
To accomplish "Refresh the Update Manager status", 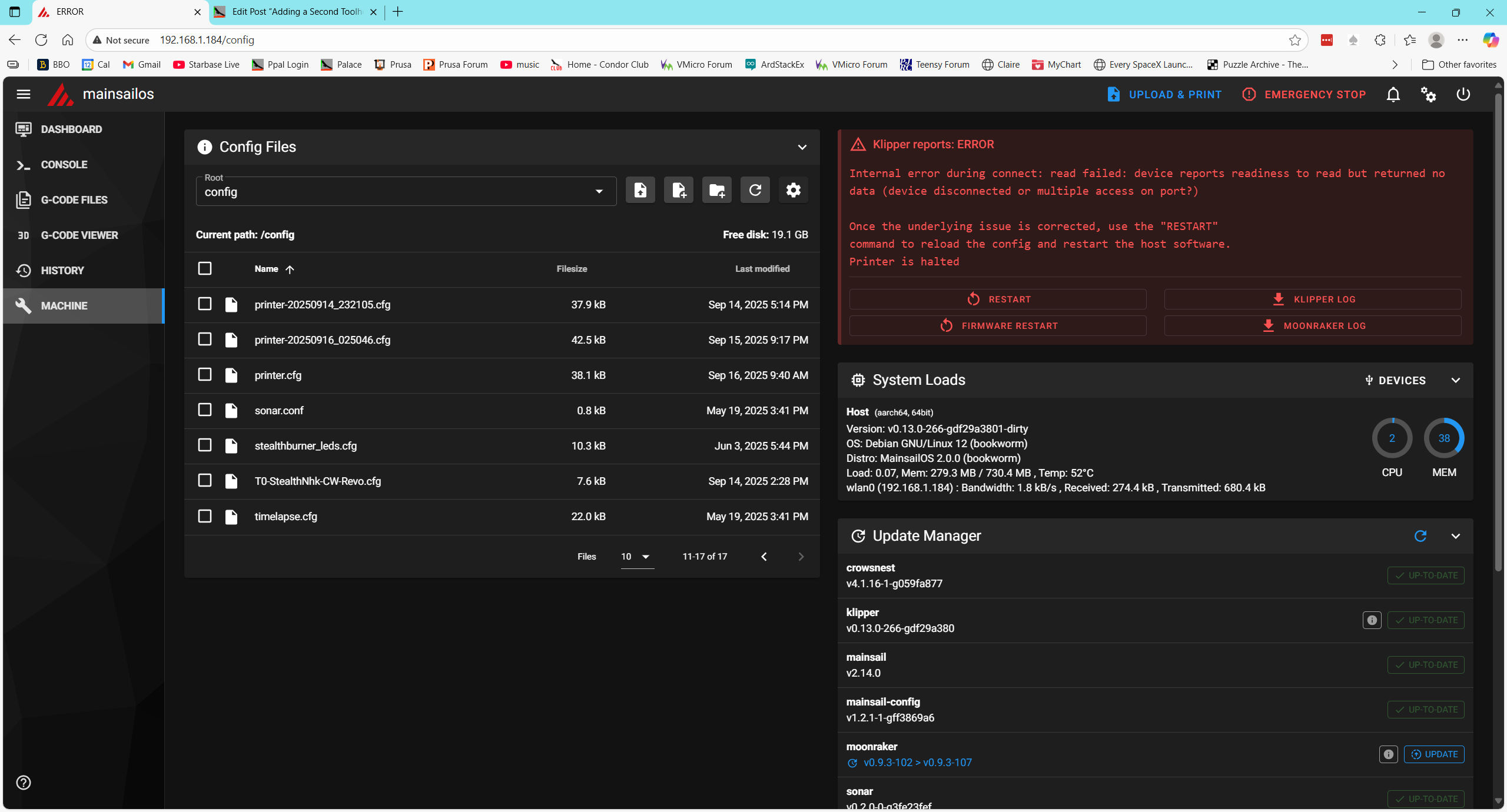I will [x=1420, y=535].
